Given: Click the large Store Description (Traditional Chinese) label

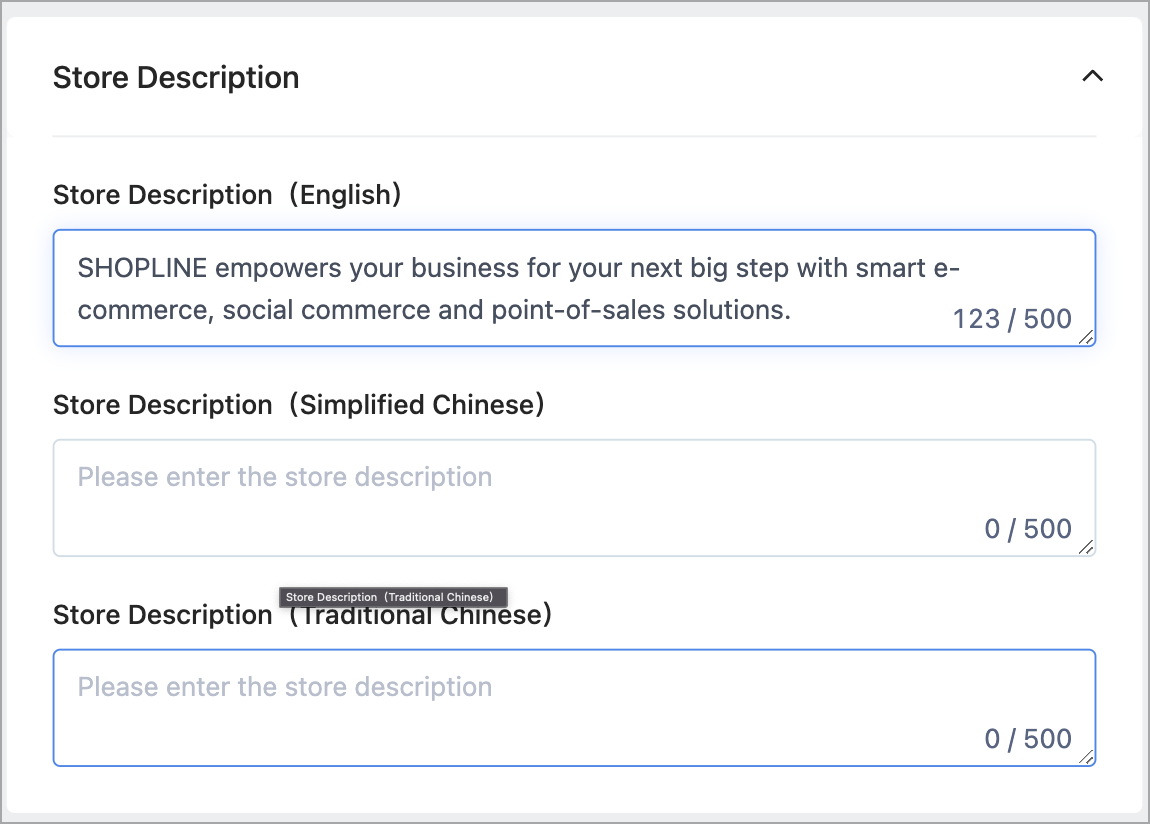Looking at the screenshot, I should click(302, 615).
